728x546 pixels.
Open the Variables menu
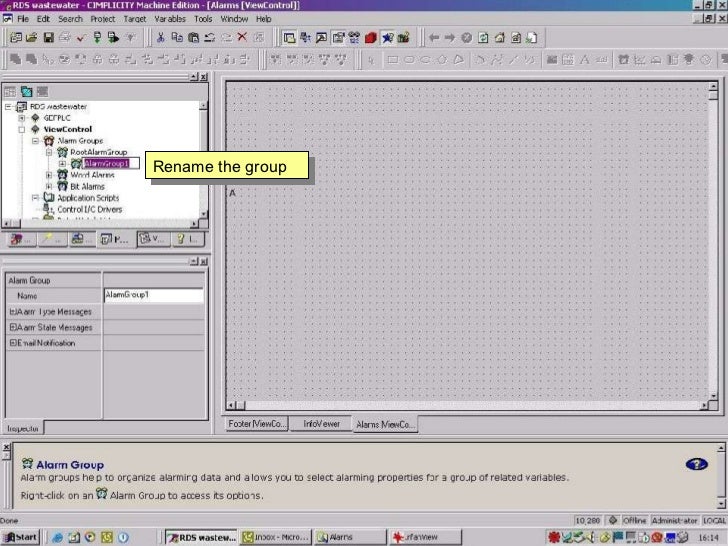tap(170, 19)
